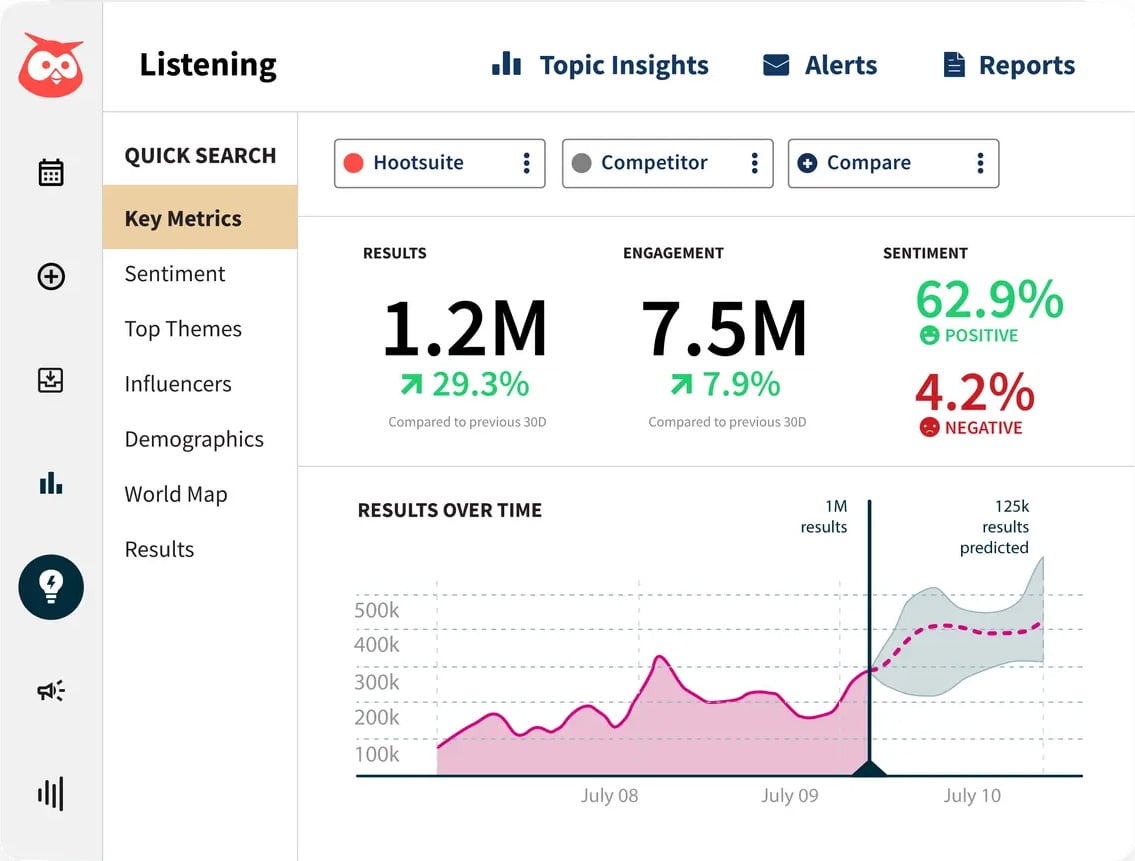
Task: Click "Compared to previous 30D" under Engagement
Action: 727,422
